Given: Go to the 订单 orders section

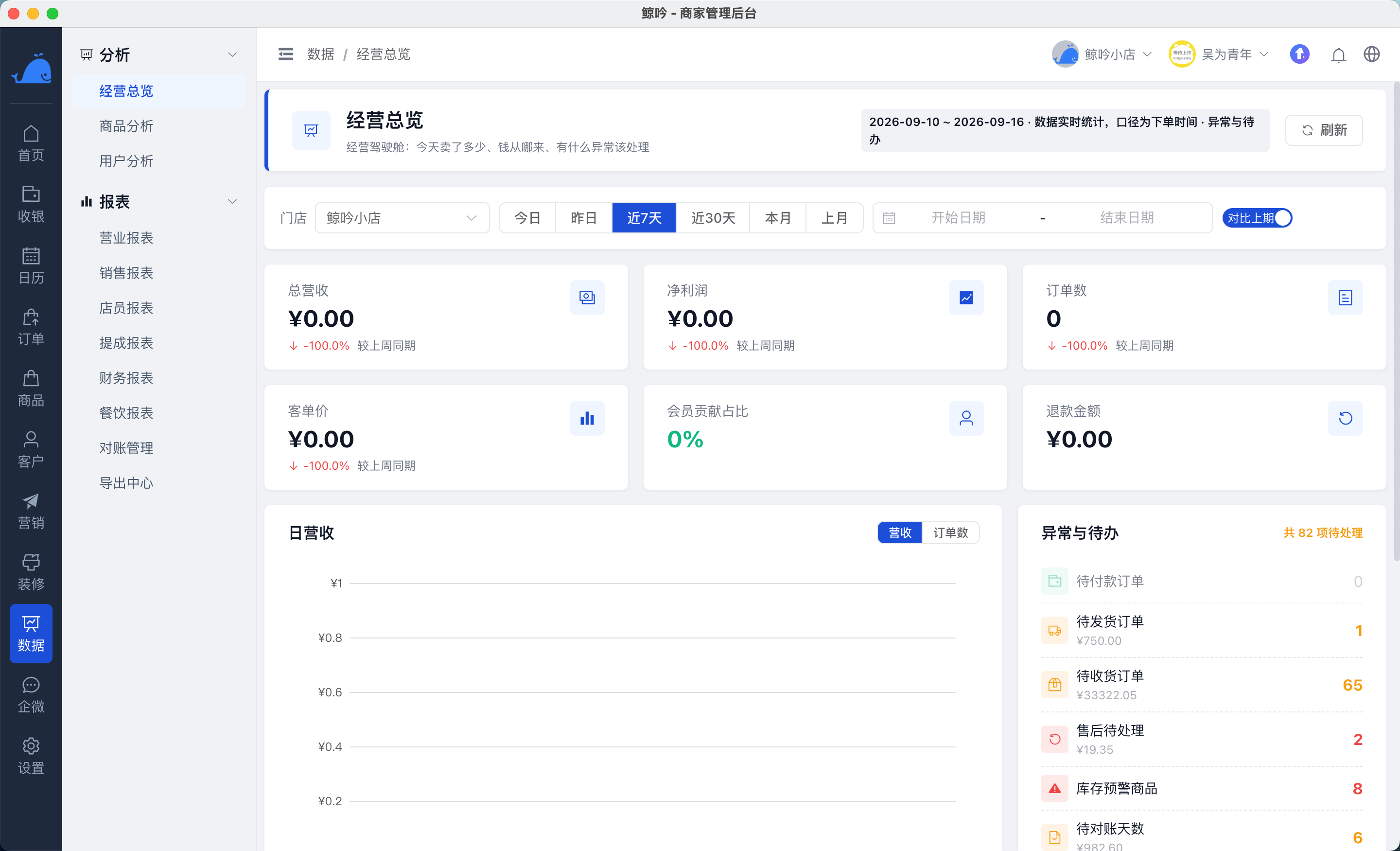Looking at the screenshot, I should point(31,327).
